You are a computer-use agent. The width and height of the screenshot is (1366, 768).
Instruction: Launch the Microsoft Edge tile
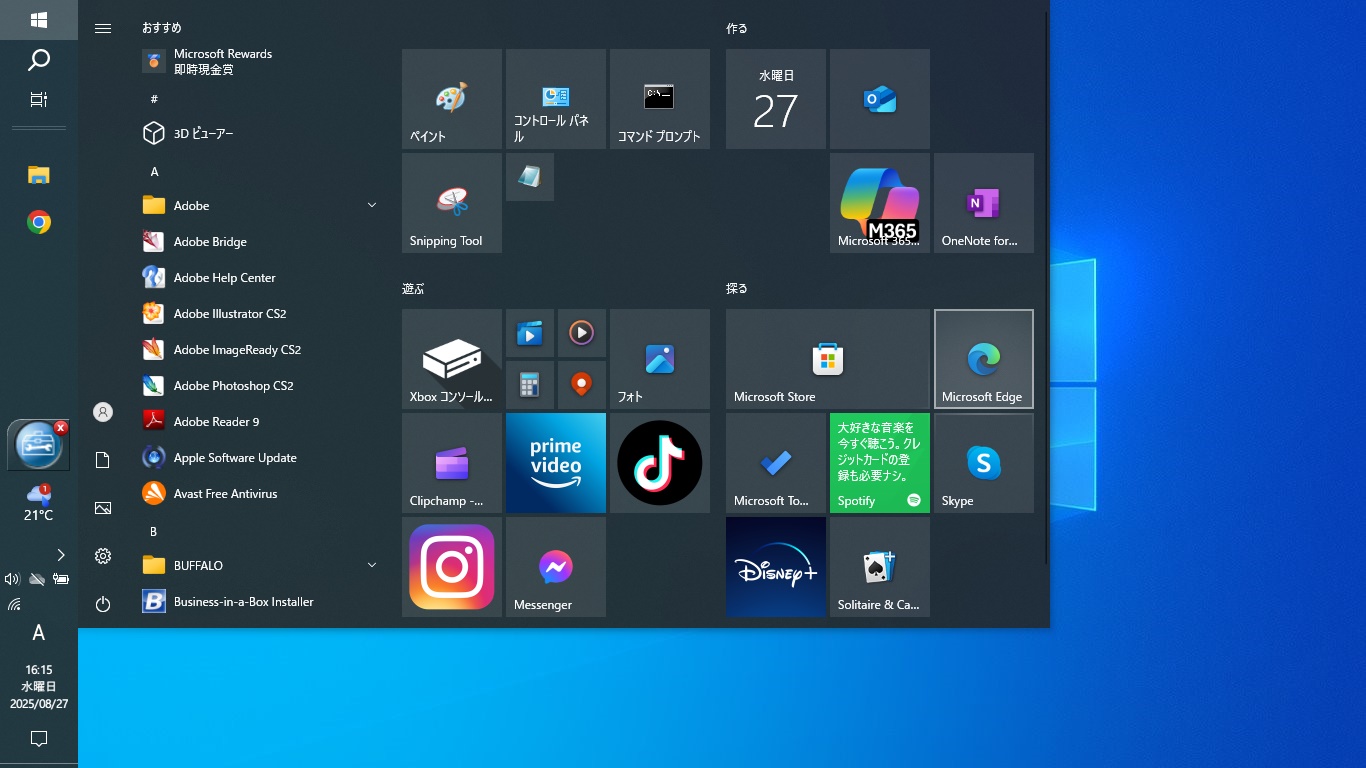pos(984,359)
